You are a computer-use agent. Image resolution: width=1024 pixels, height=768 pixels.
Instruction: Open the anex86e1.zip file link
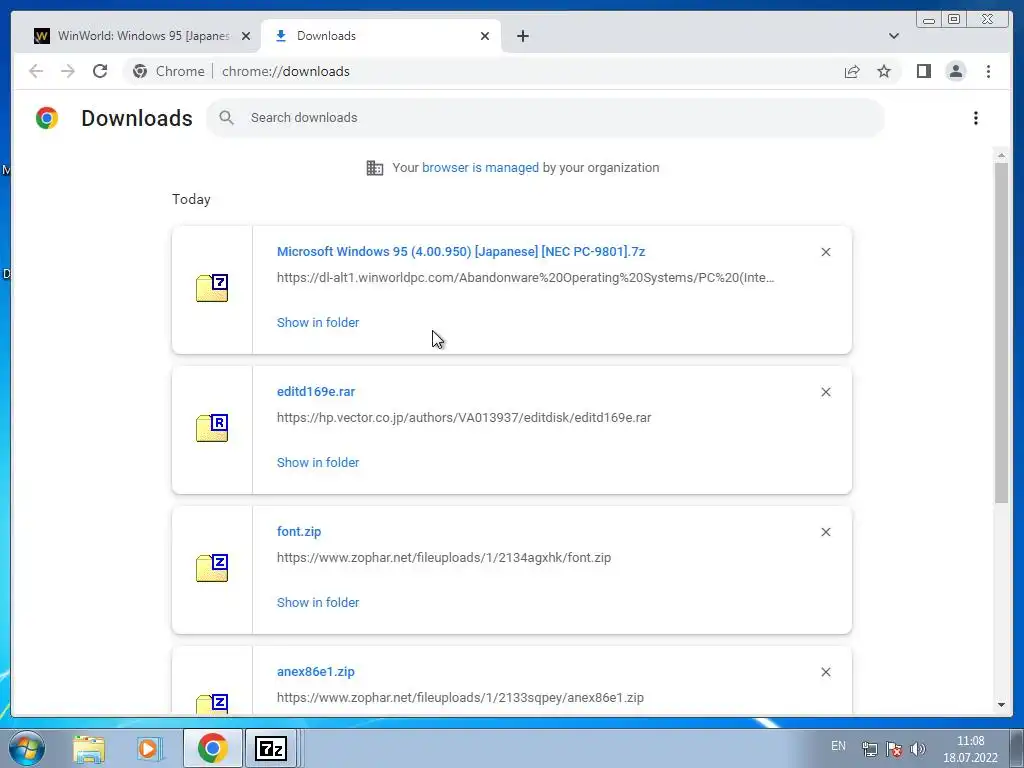pyautogui.click(x=316, y=671)
